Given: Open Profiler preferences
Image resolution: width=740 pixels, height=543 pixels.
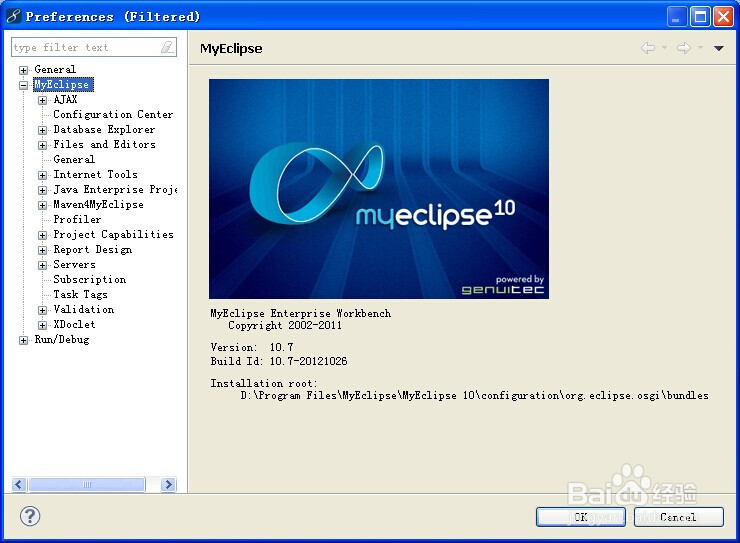Looking at the screenshot, I should pos(77,219).
